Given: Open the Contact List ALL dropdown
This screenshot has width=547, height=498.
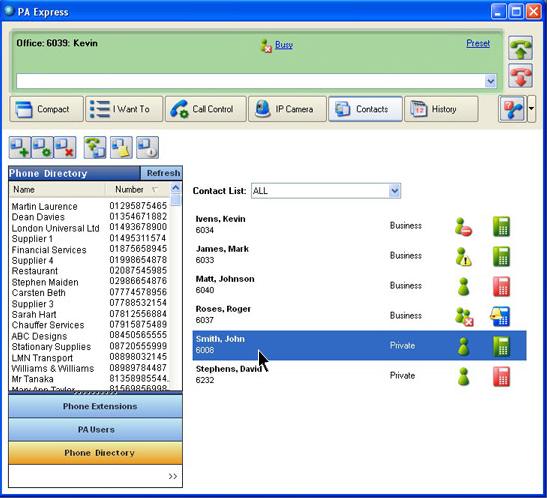Looking at the screenshot, I should [395, 191].
